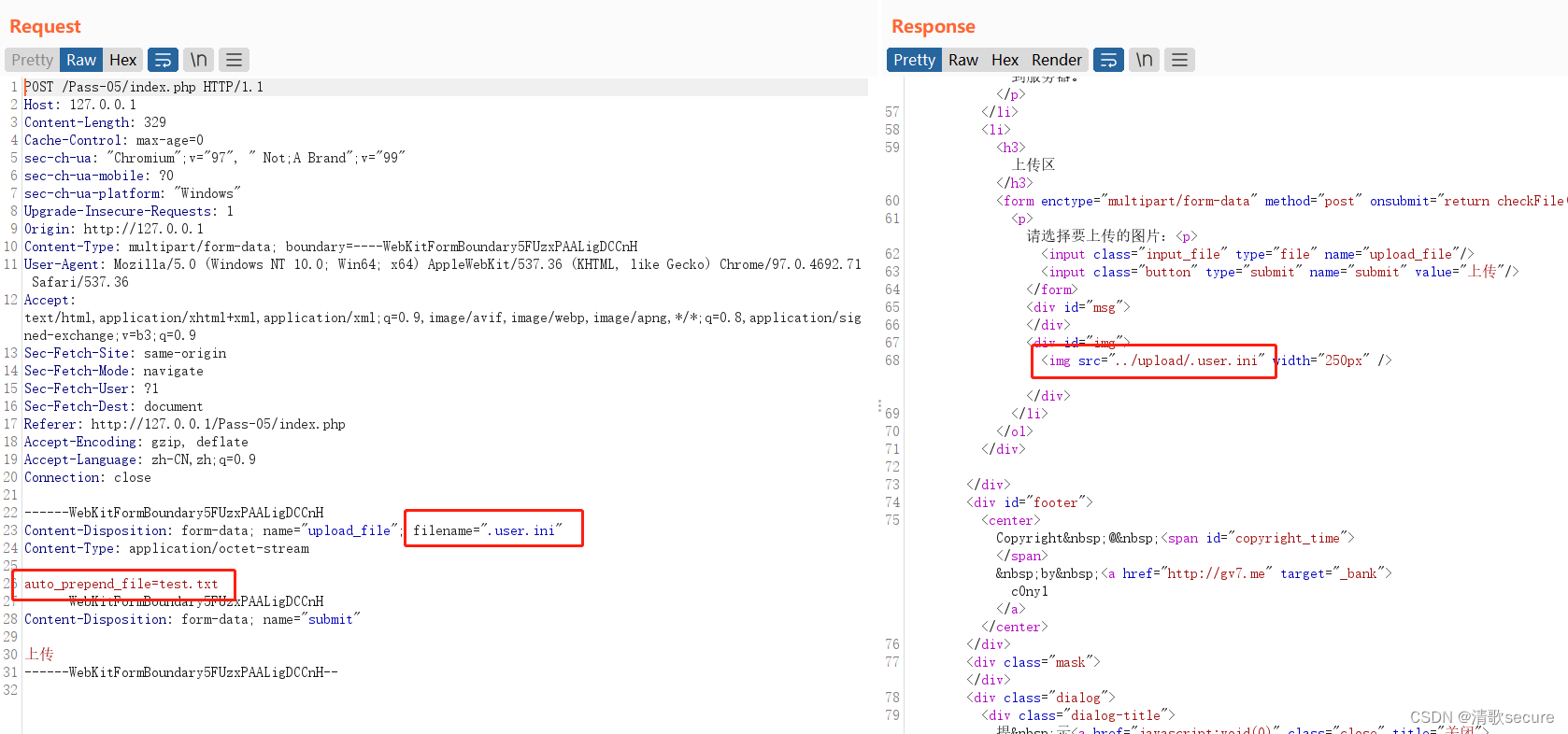Click the name="submit" Content-Disposition line
Screen dimensions: 1568x734
[192, 619]
